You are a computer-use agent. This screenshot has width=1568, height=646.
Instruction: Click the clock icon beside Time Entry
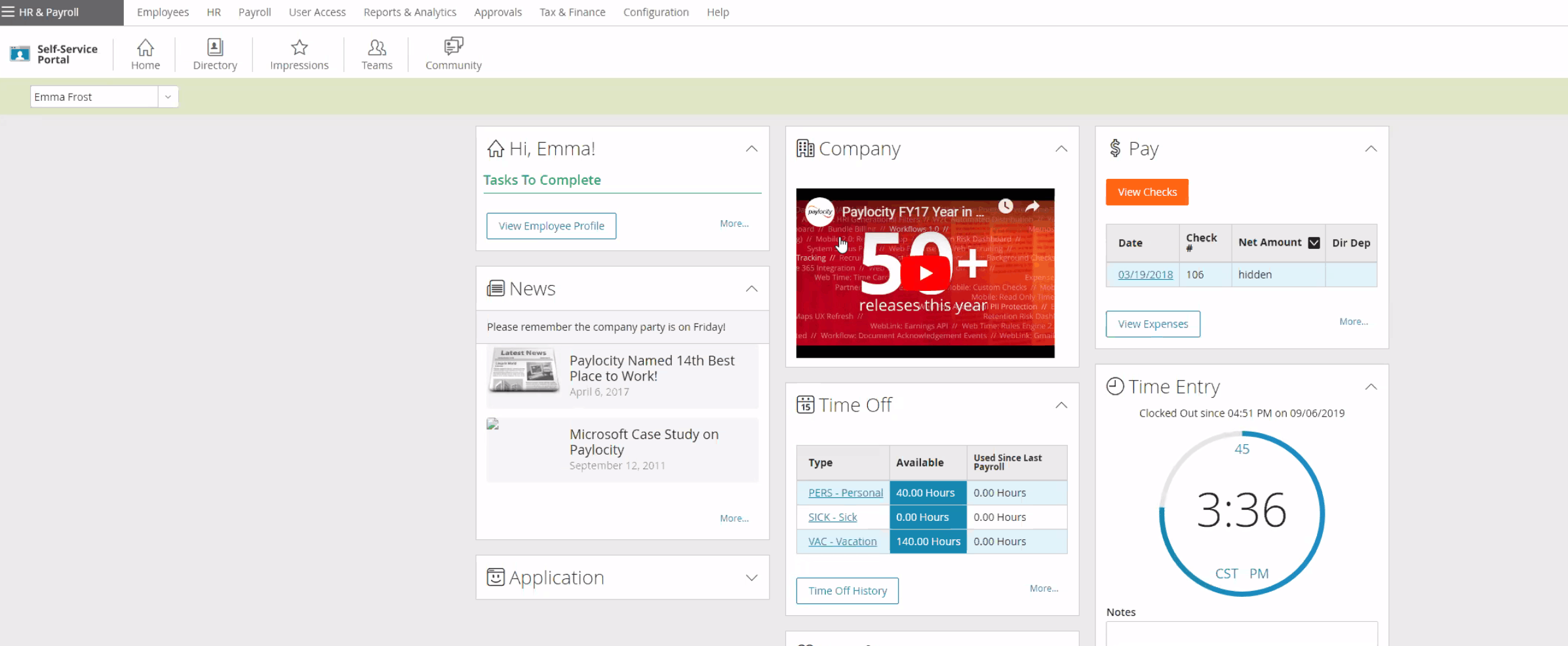pyautogui.click(x=1115, y=387)
